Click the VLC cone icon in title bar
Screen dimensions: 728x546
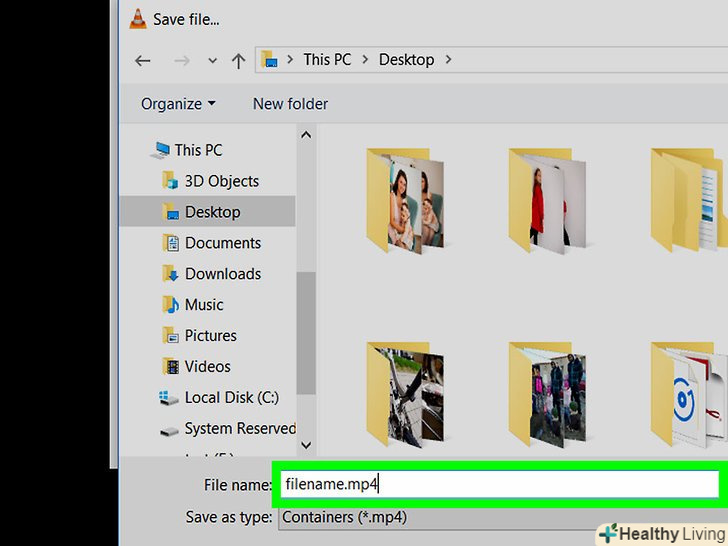click(137, 19)
